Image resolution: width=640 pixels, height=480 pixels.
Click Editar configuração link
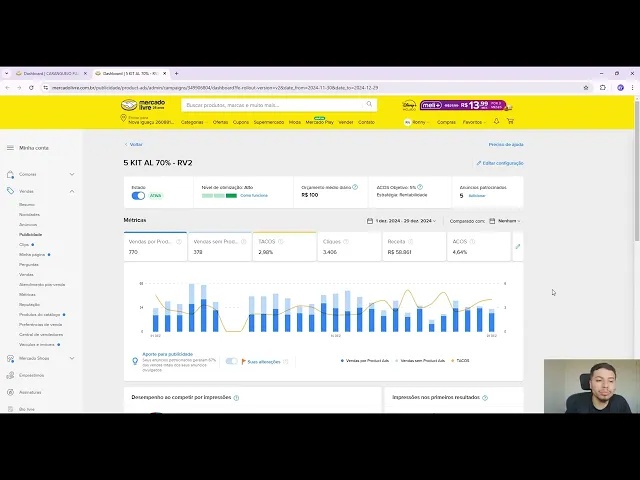coord(500,163)
